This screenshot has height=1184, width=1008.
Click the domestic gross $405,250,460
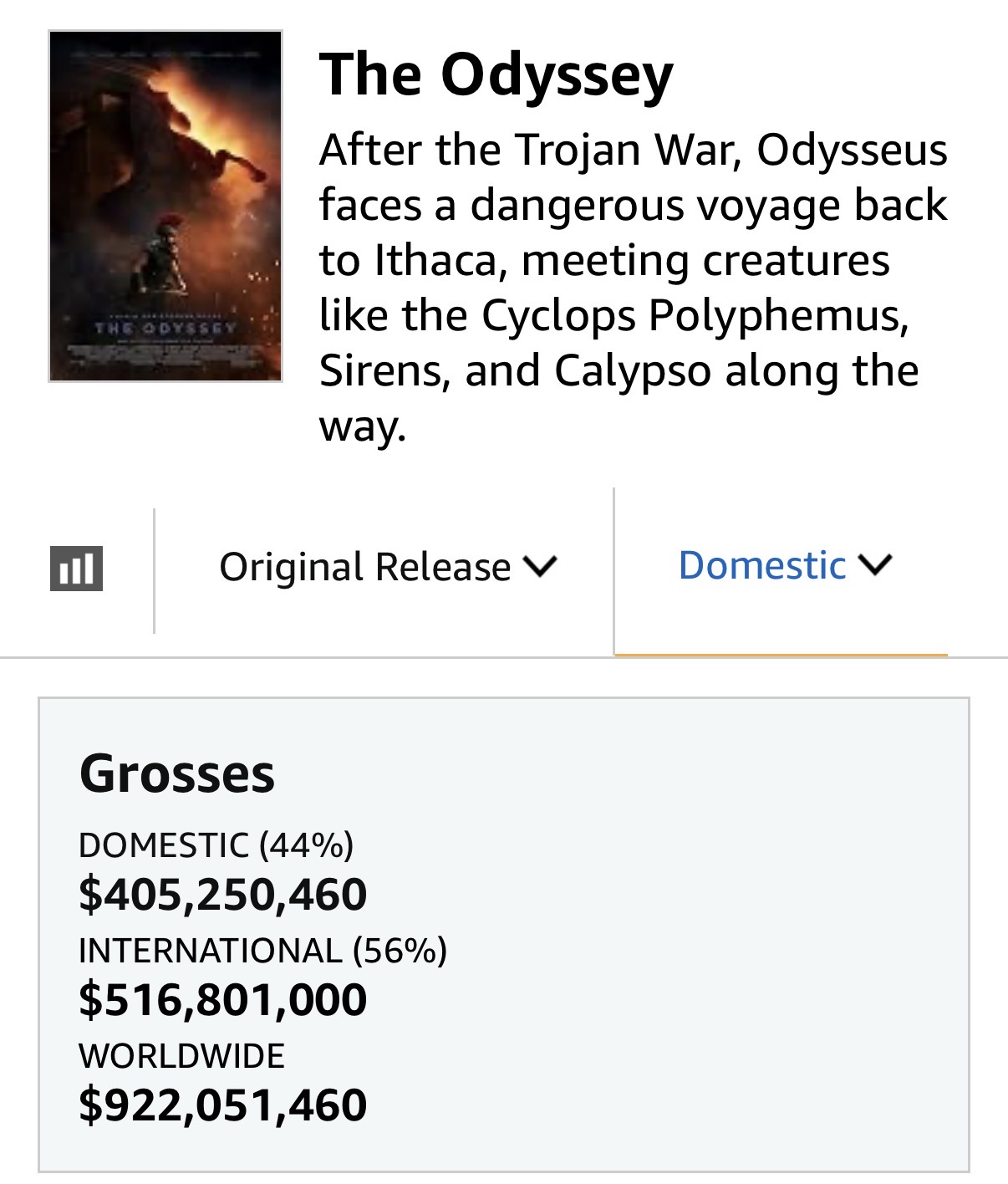(x=223, y=894)
